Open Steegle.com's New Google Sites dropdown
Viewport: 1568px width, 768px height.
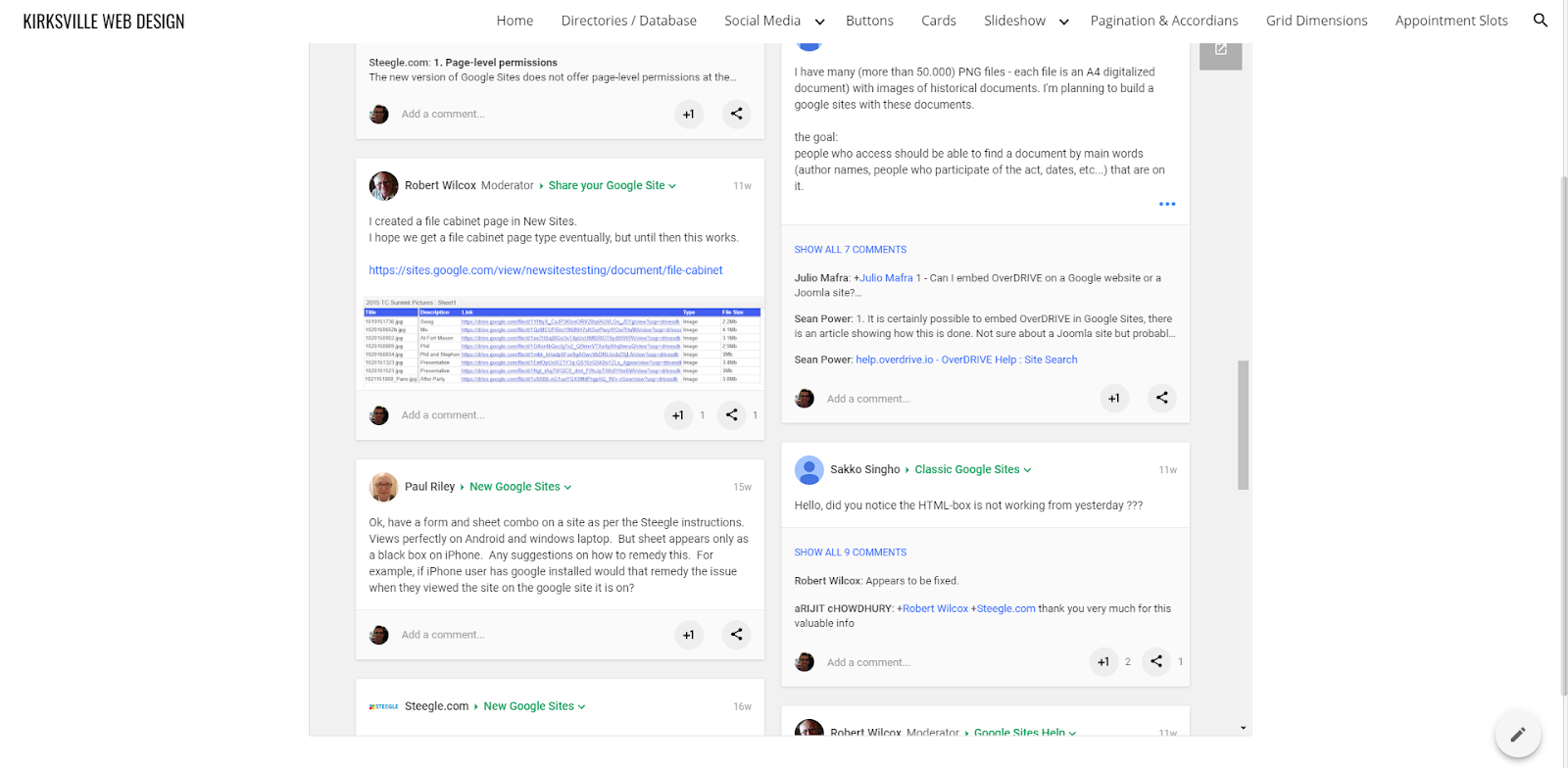(534, 706)
